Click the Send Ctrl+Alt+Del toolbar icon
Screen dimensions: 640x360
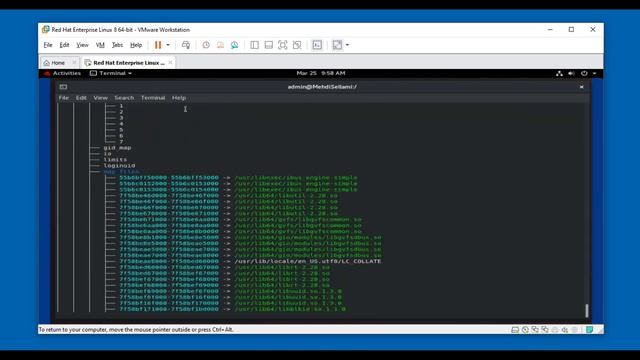pos(186,45)
